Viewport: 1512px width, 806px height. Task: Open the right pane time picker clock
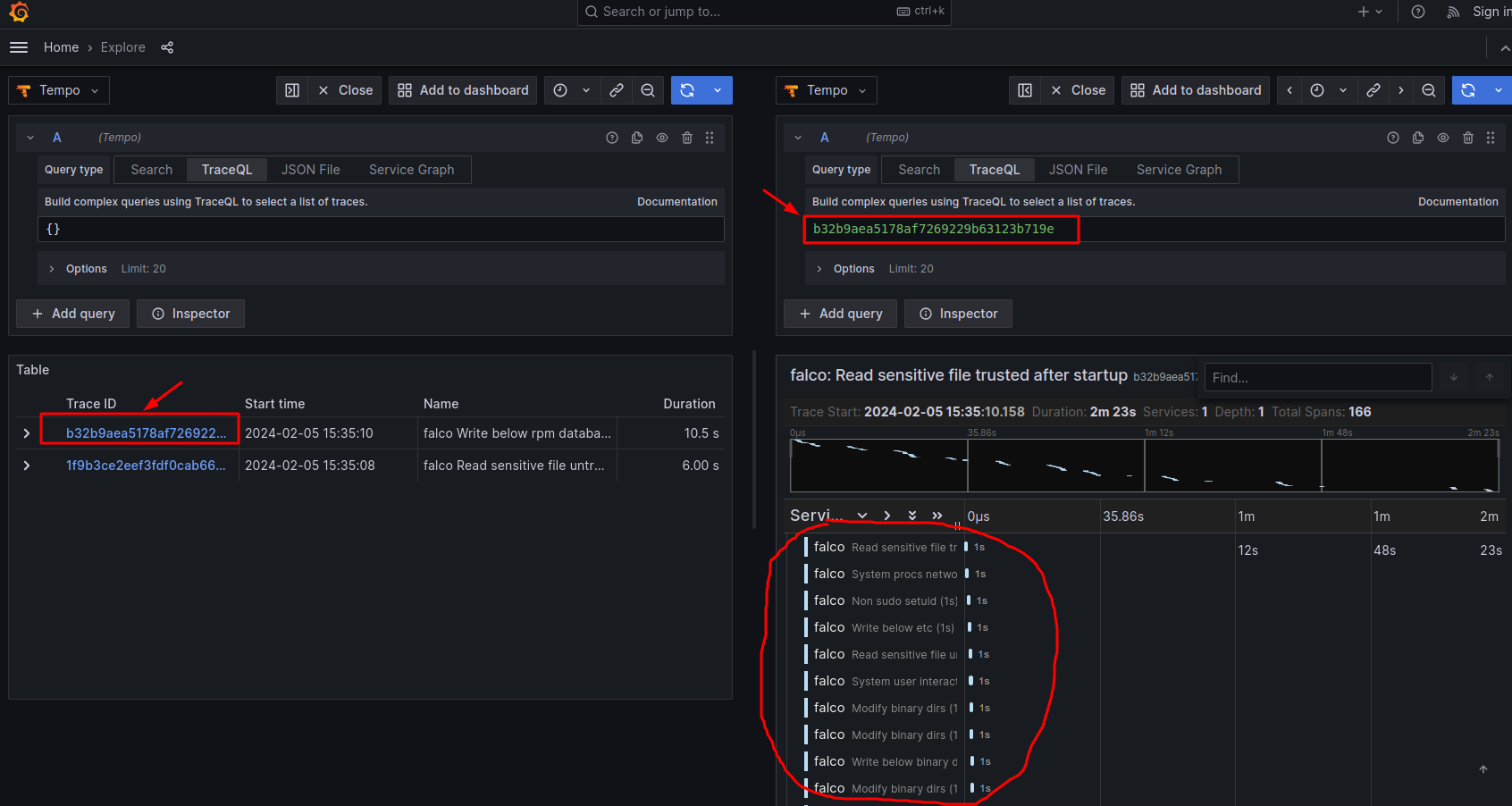click(x=1317, y=90)
